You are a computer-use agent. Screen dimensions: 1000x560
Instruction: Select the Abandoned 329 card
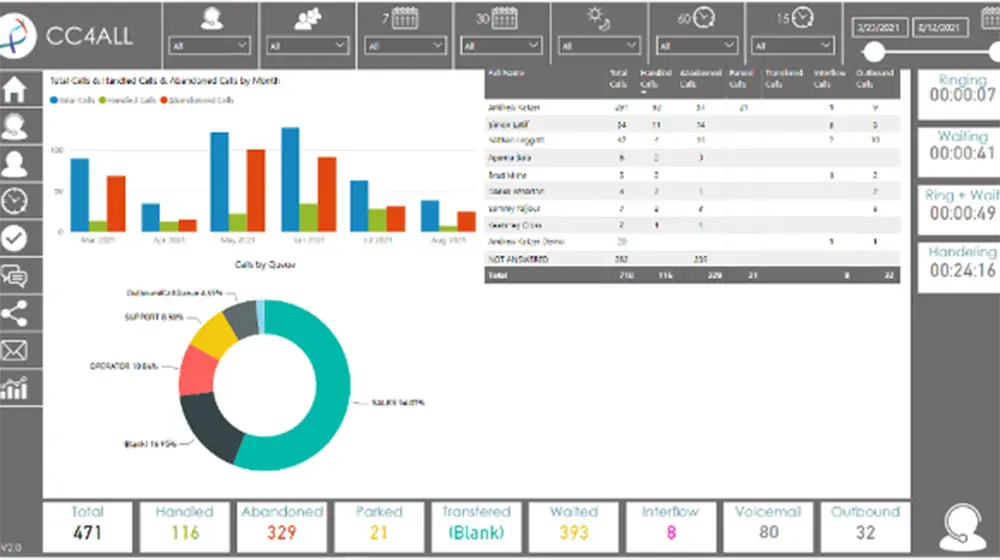click(x=282, y=527)
